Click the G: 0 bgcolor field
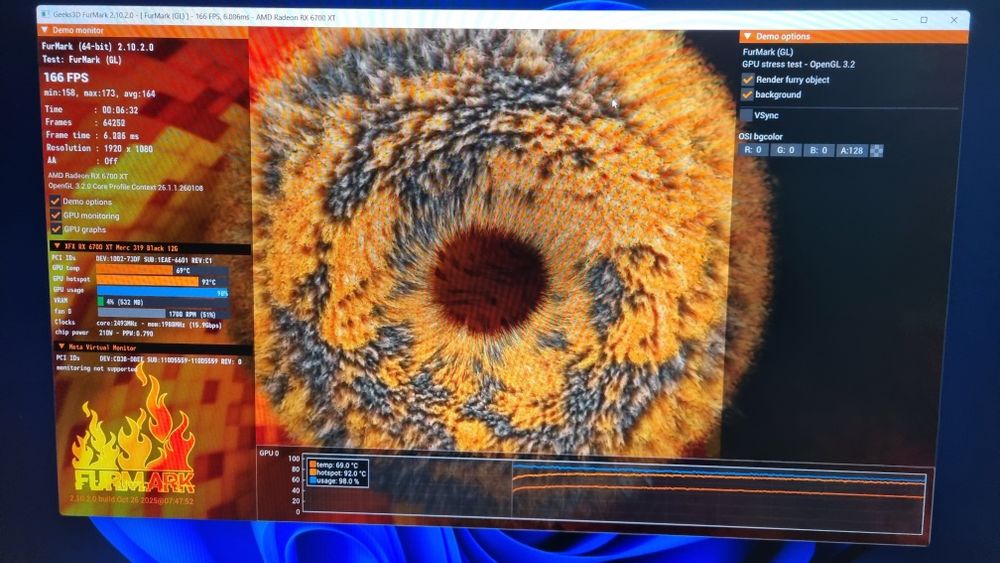Image resolution: width=1000 pixels, height=563 pixels. pos(786,150)
